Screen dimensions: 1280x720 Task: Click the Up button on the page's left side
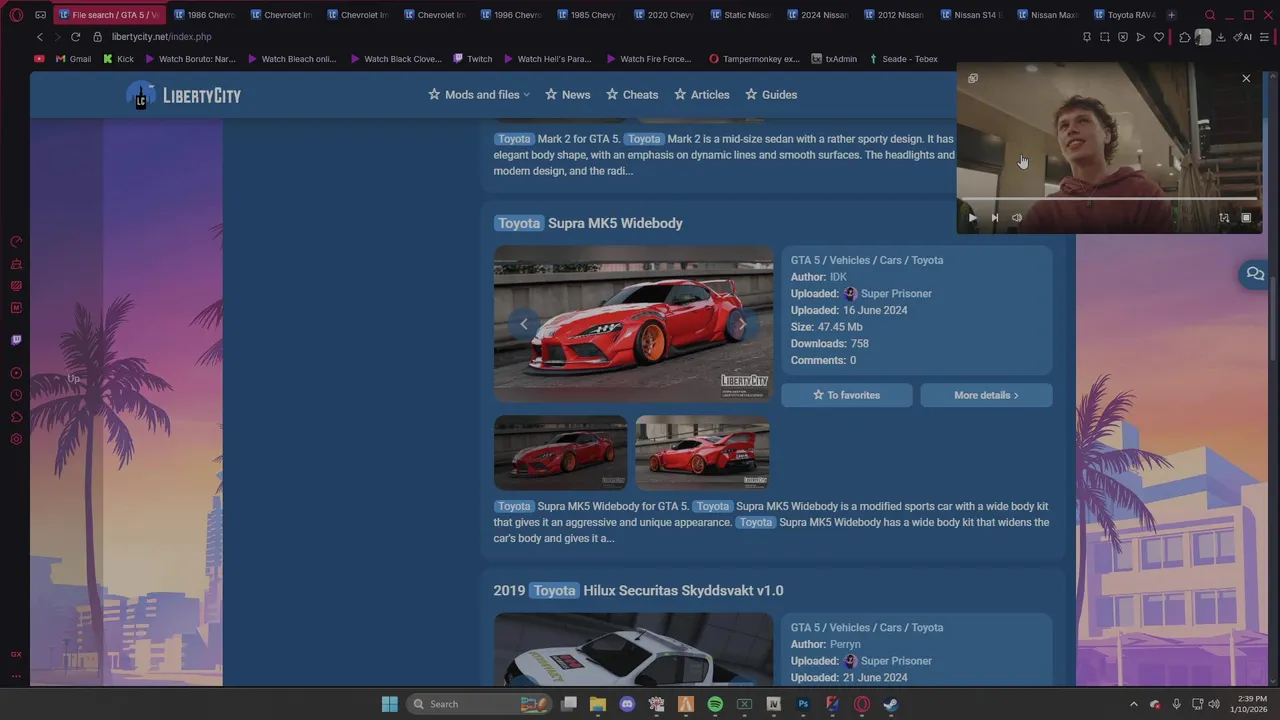pos(73,379)
